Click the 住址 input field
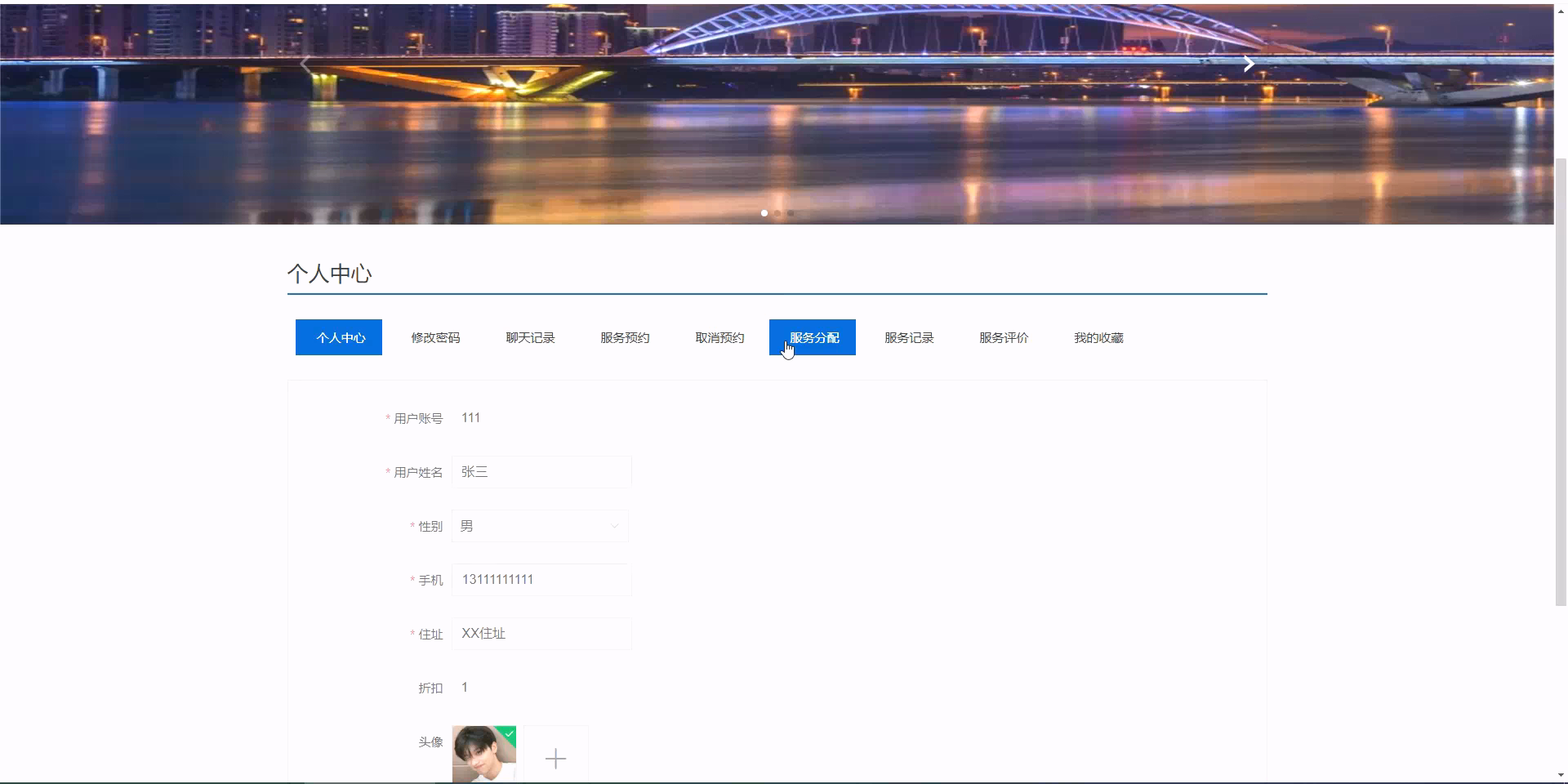This screenshot has width=1568, height=784. (x=541, y=634)
